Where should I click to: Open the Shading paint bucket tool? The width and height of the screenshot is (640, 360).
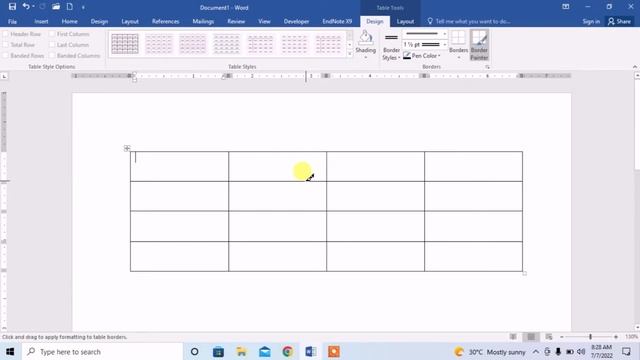click(x=365, y=38)
